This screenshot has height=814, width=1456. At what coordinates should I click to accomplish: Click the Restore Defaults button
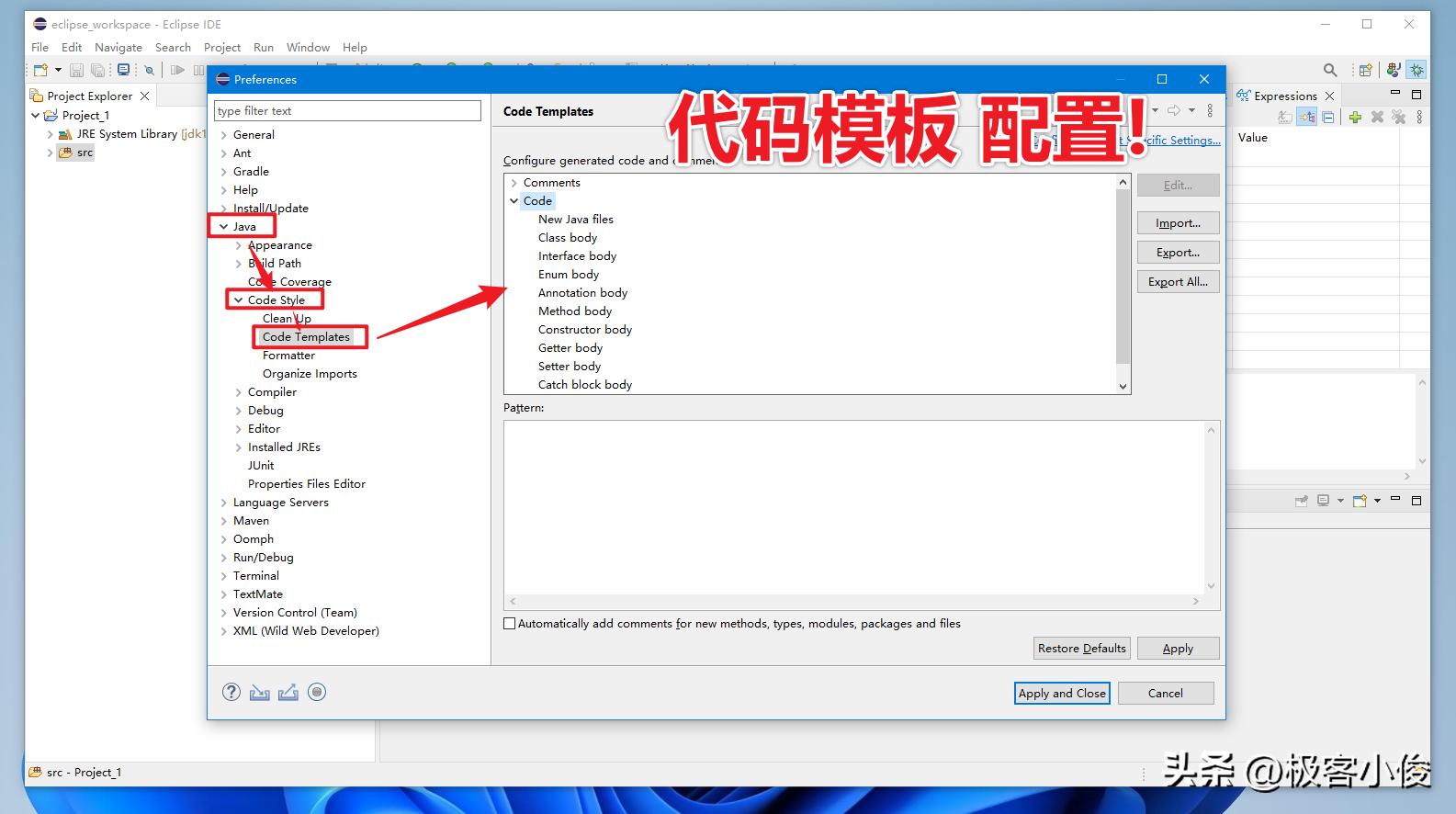pos(1082,648)
